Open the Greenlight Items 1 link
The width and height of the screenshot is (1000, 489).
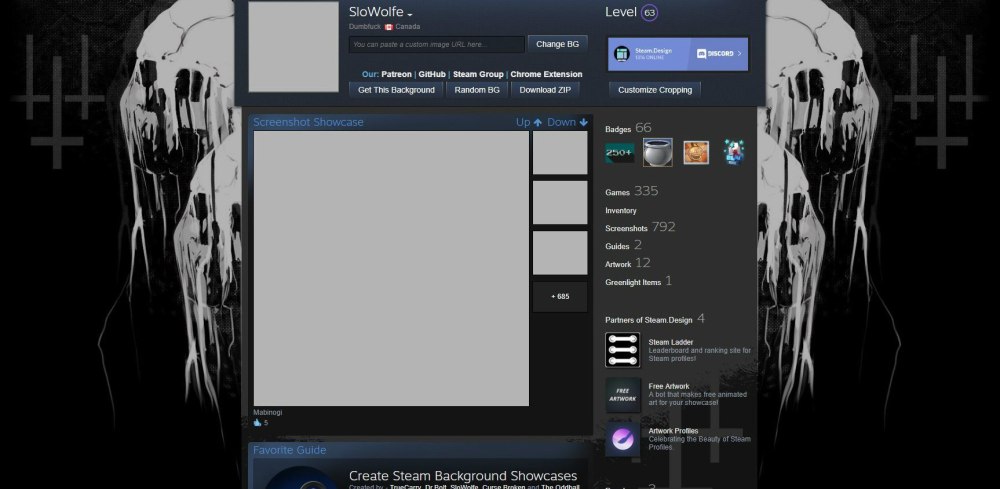(638, 281)
